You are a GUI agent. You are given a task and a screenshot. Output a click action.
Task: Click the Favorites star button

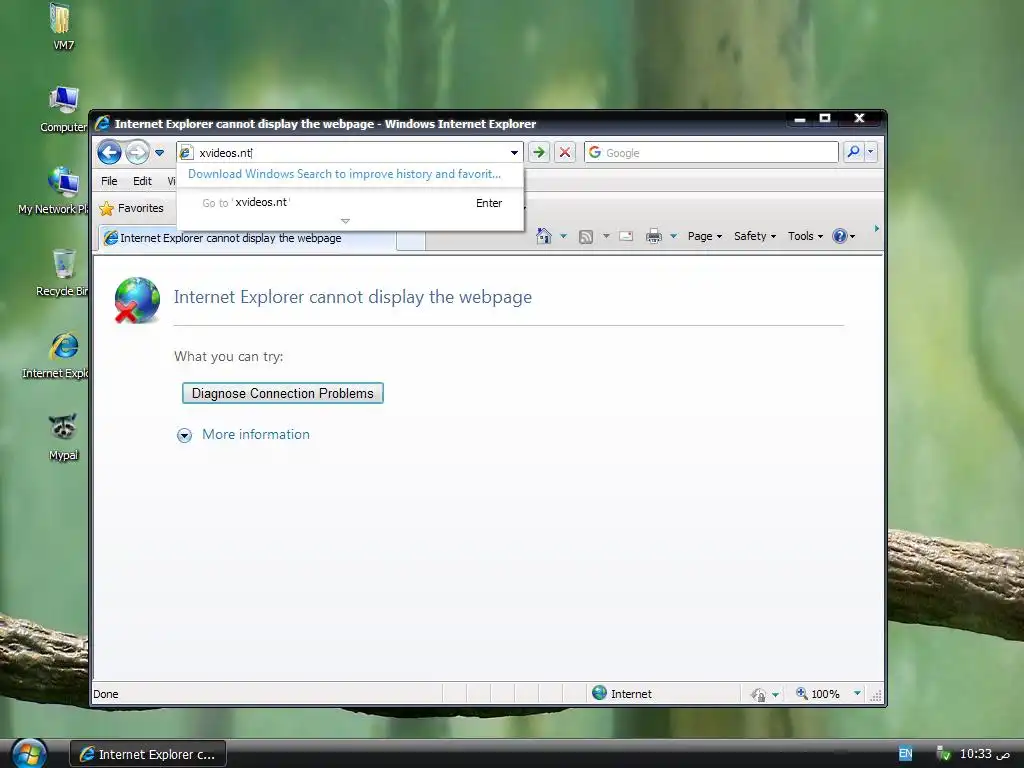(131, 208)
